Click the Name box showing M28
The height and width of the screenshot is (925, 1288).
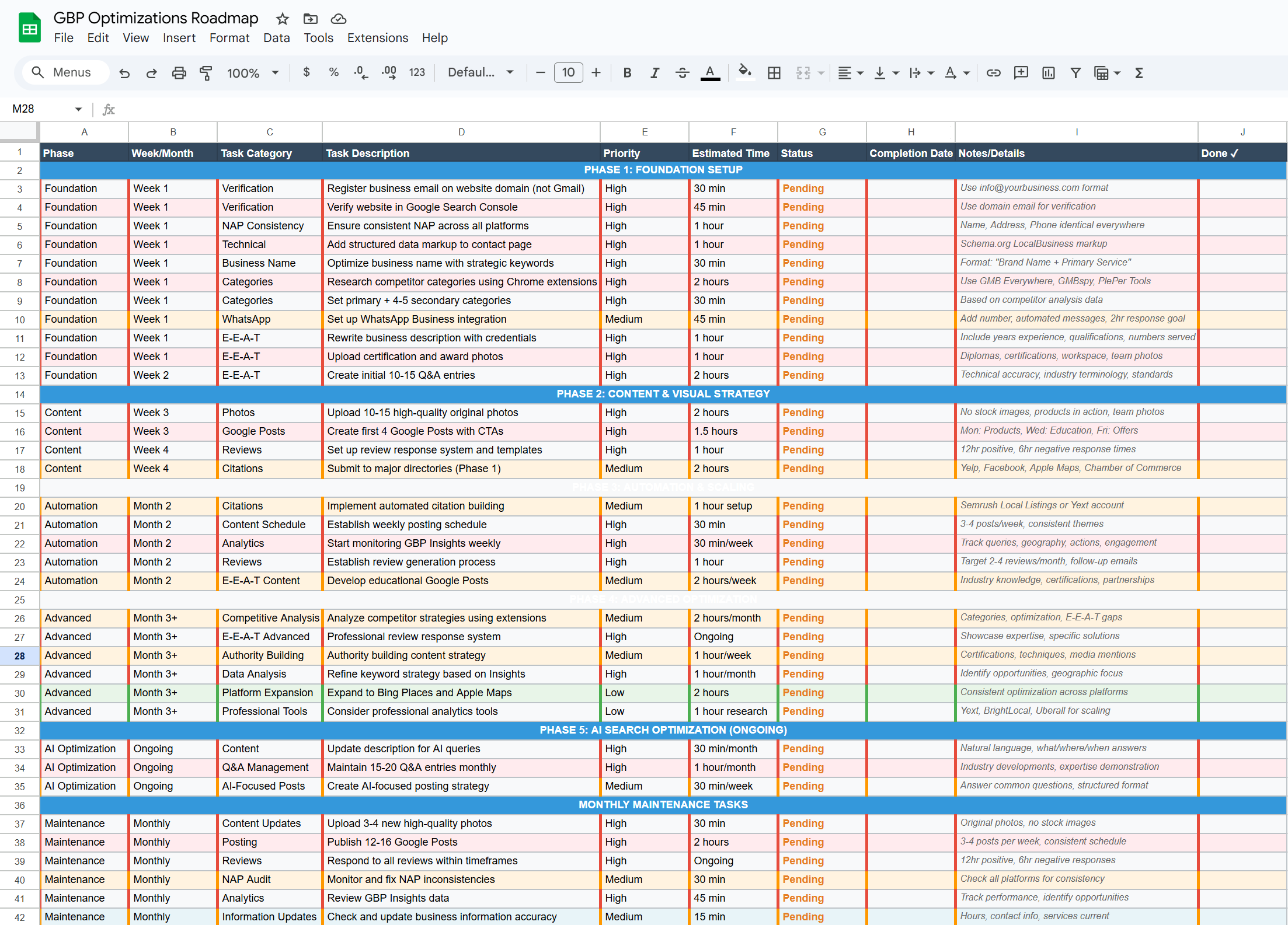point(39,109)
